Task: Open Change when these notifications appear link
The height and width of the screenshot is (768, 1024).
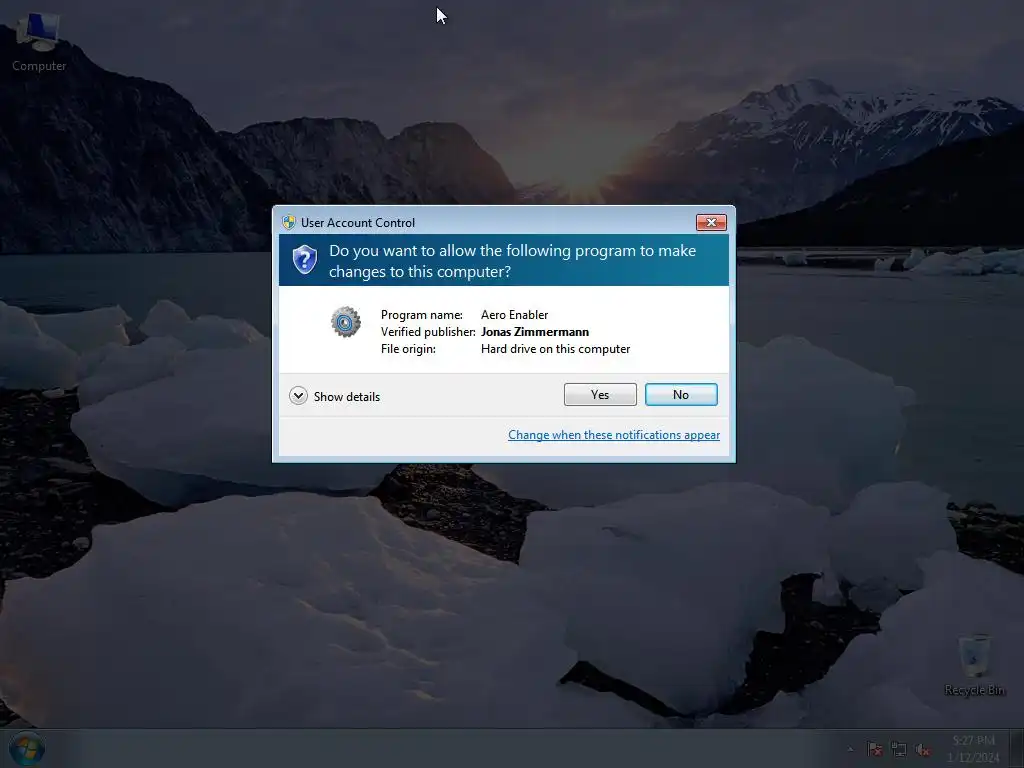Action: pos(613,435)
